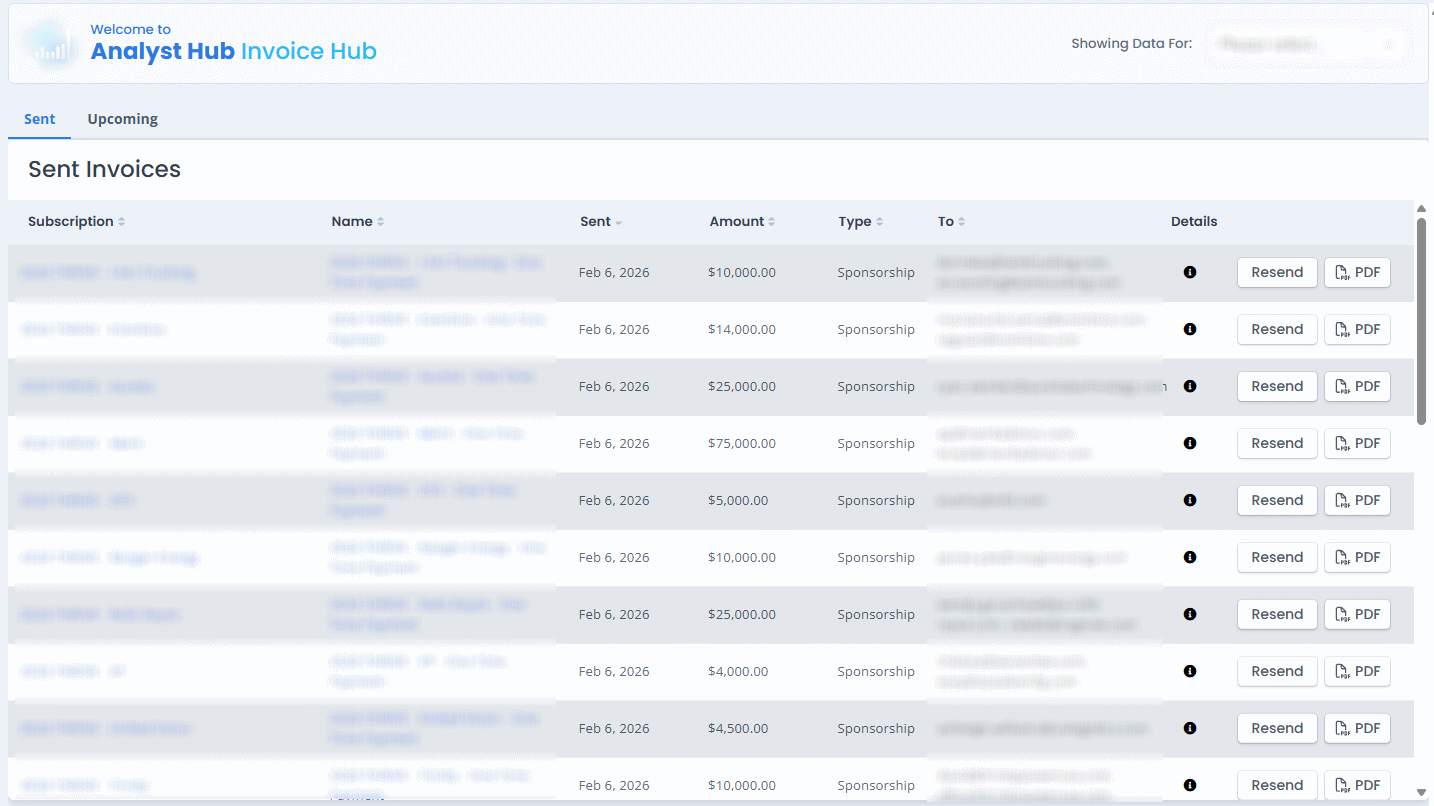Image resolution: width=1434 pixels, height=806 pixels.
Task: Open the info icon on the $4,500.00 invoice
Action: [x=1190, y=728]
